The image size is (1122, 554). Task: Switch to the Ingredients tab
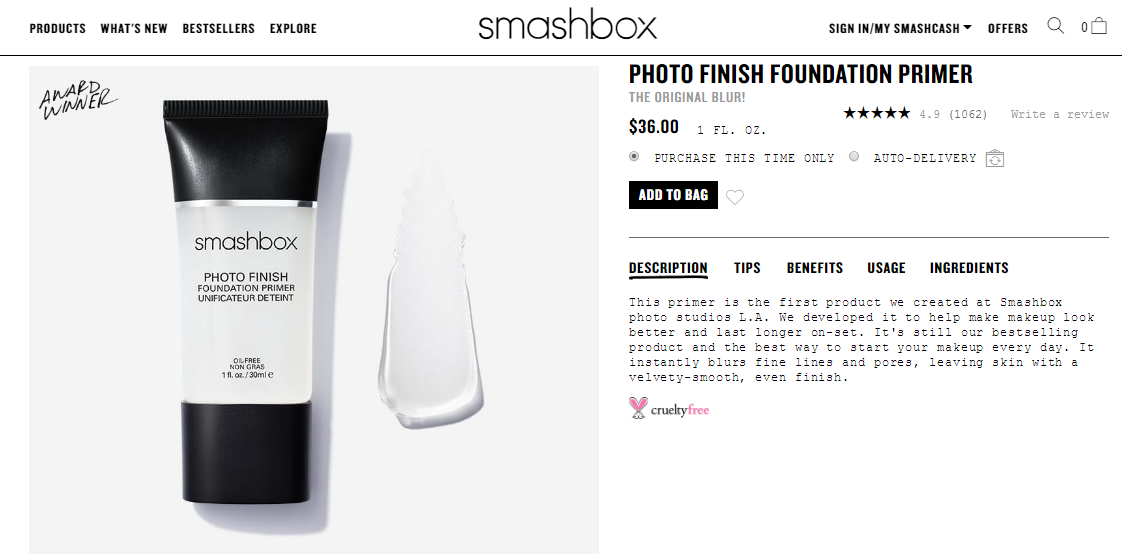[x=969, y=268]
